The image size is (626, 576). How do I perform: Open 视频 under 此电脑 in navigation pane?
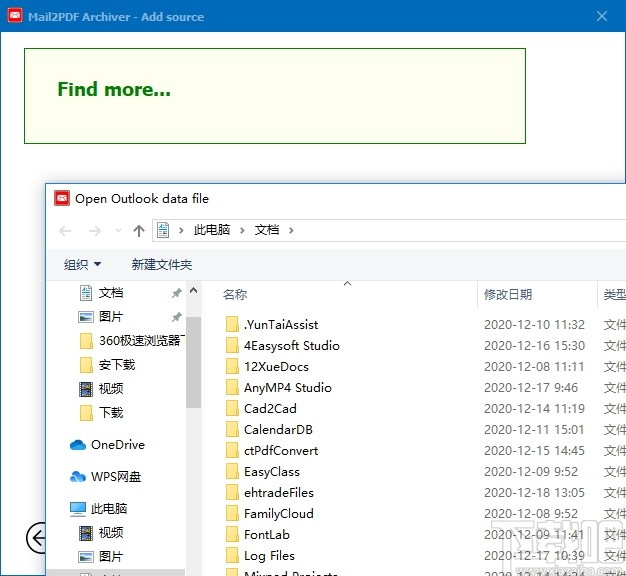tap(111, 532)
